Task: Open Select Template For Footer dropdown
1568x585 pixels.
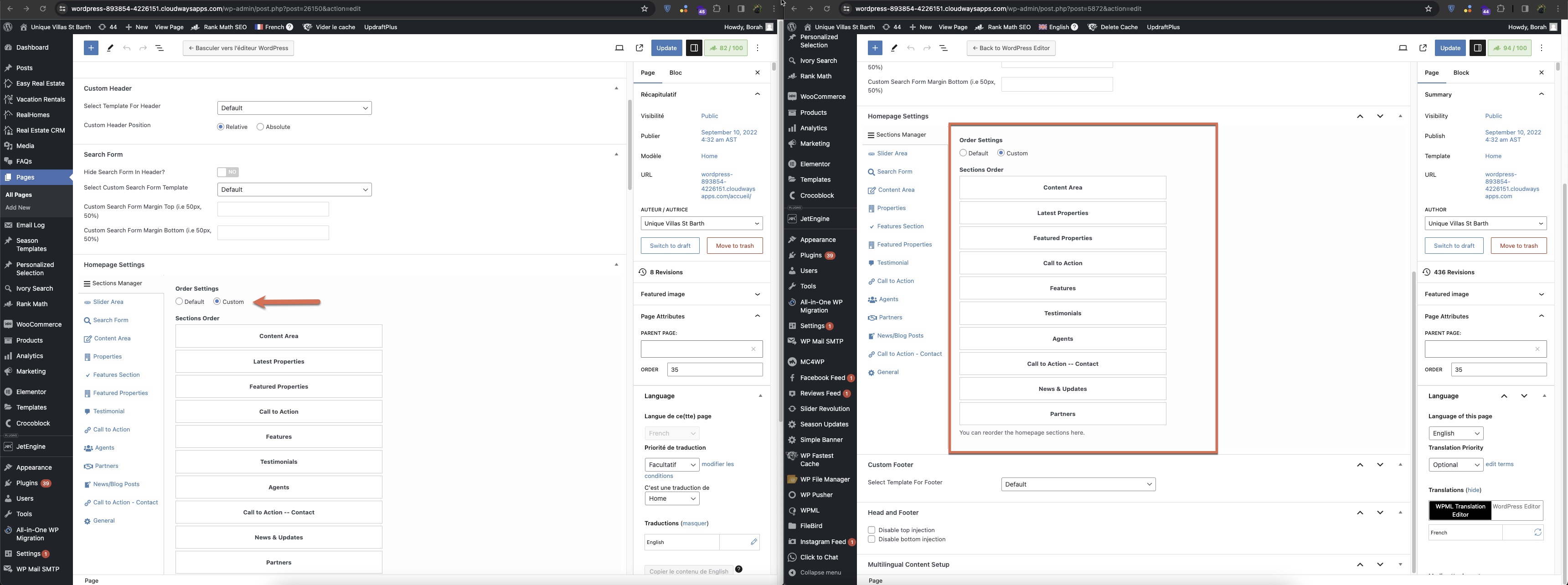Action: (x=1078, y=484)
